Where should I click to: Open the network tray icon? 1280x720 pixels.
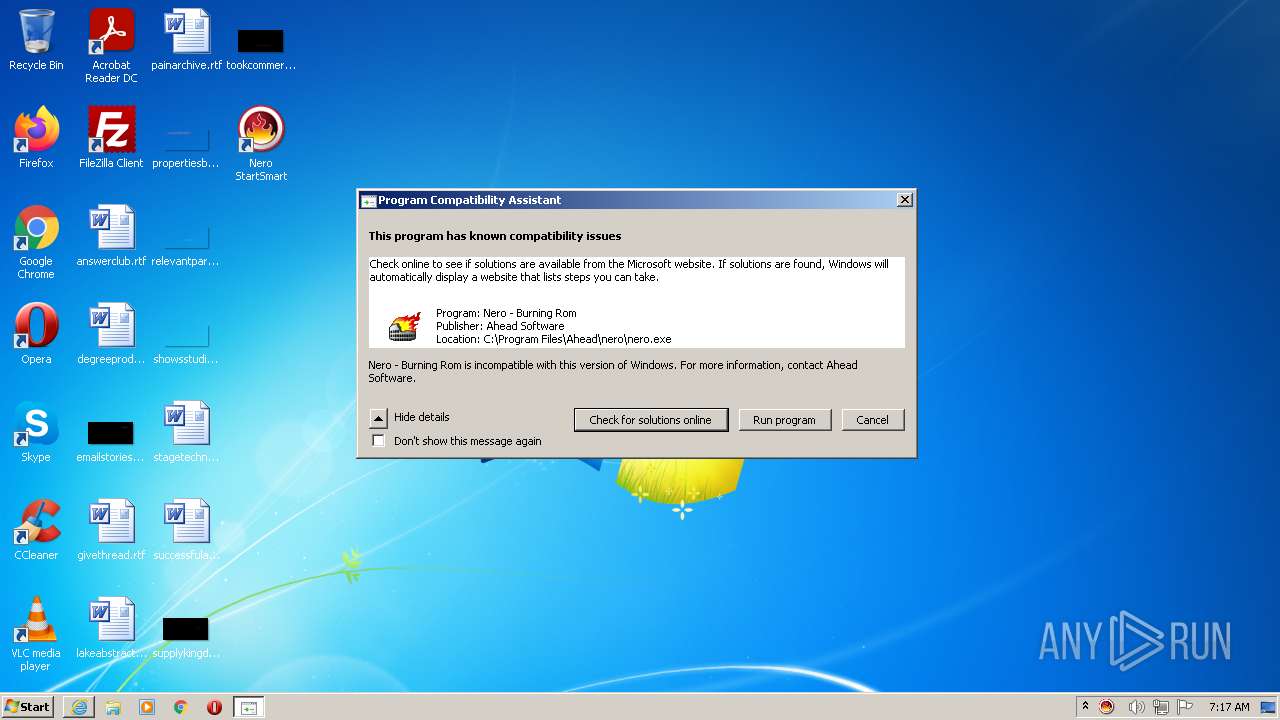coord(1160,707)
